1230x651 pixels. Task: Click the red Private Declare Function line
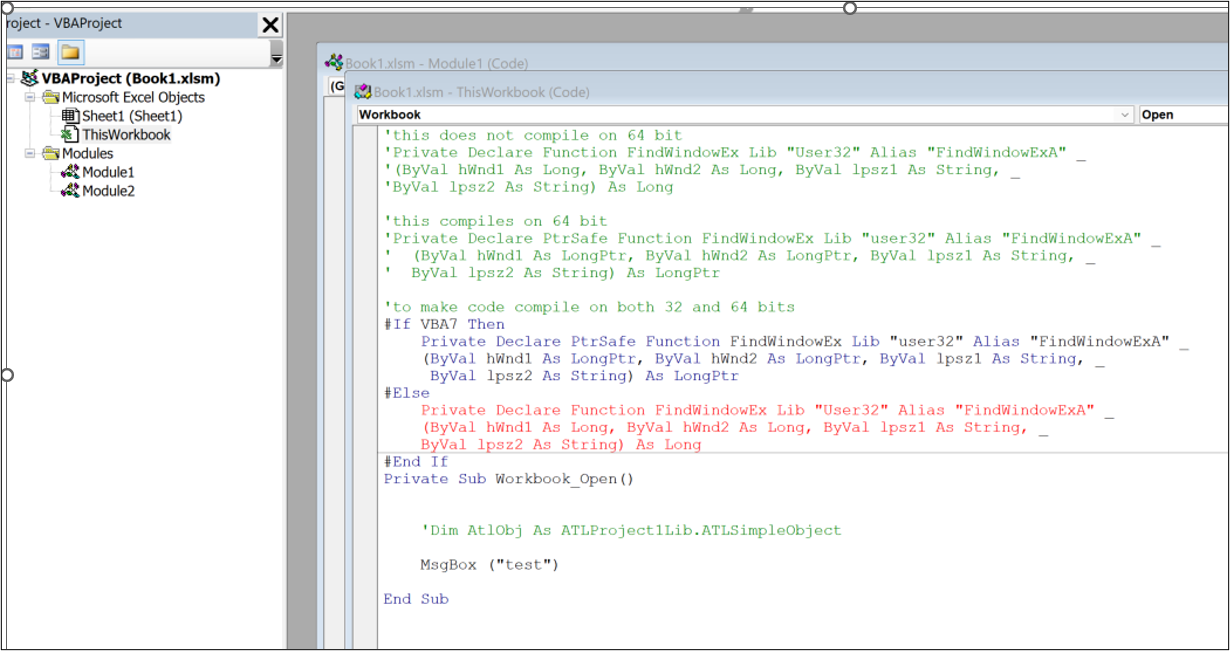pos(768,410)
